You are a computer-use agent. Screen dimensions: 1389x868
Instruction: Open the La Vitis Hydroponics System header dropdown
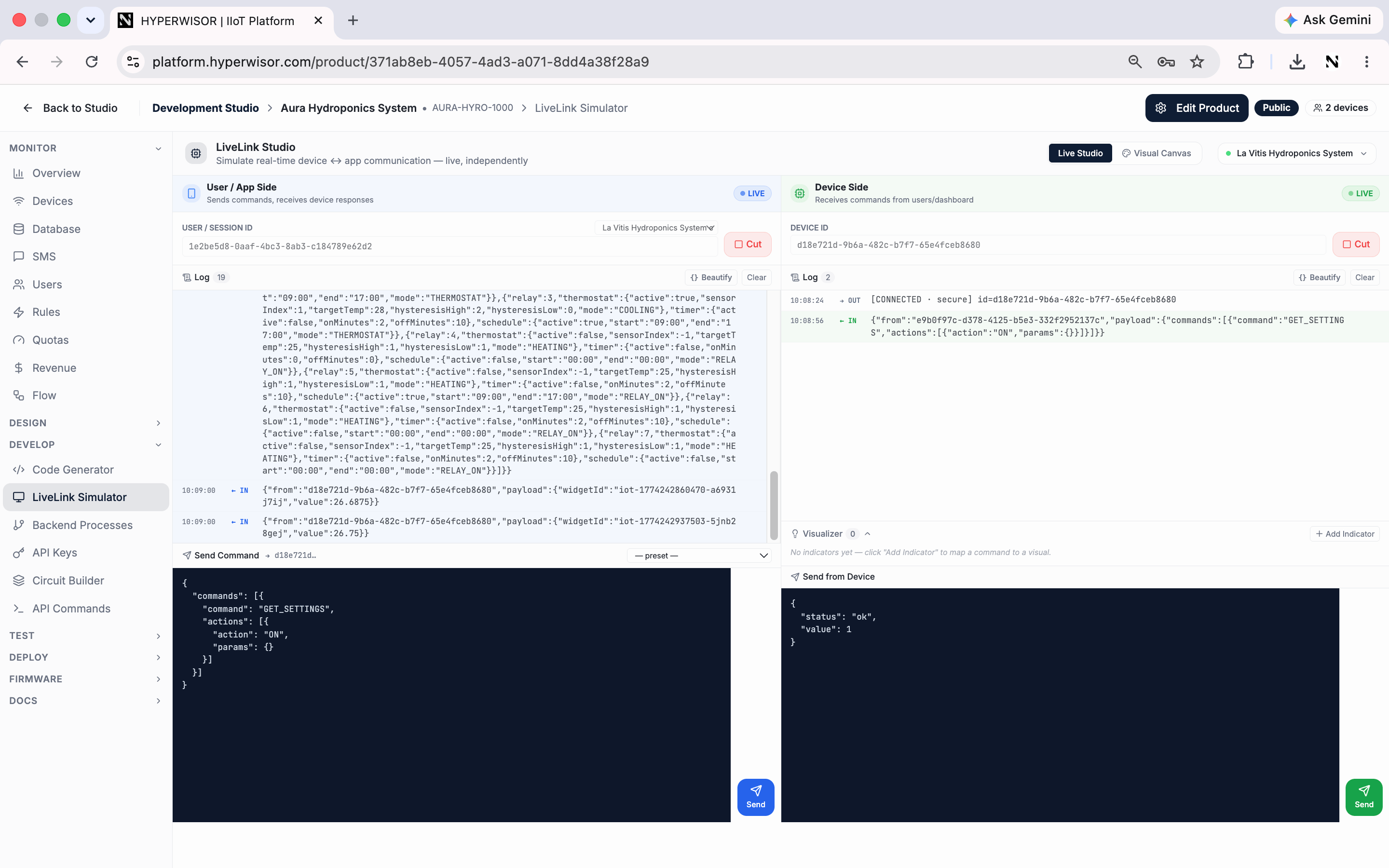tap(1296, 153)
